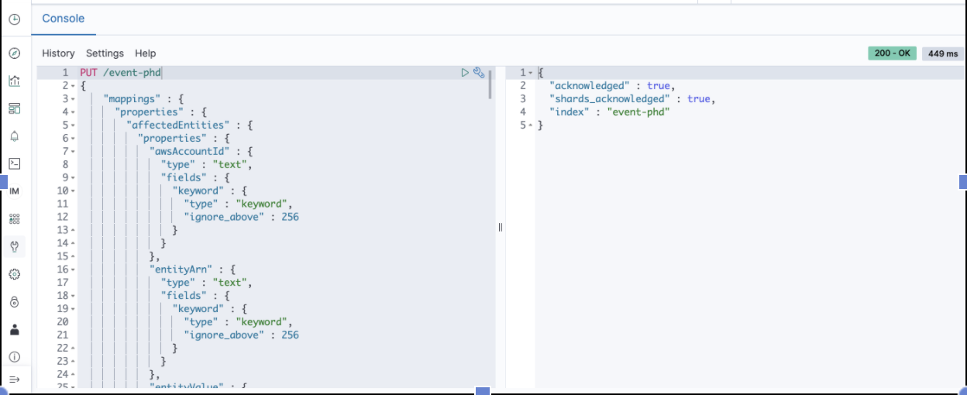The image size is (968, 395).
Task: Click closing brace on response line 5
Action: [x=540, y=125]
